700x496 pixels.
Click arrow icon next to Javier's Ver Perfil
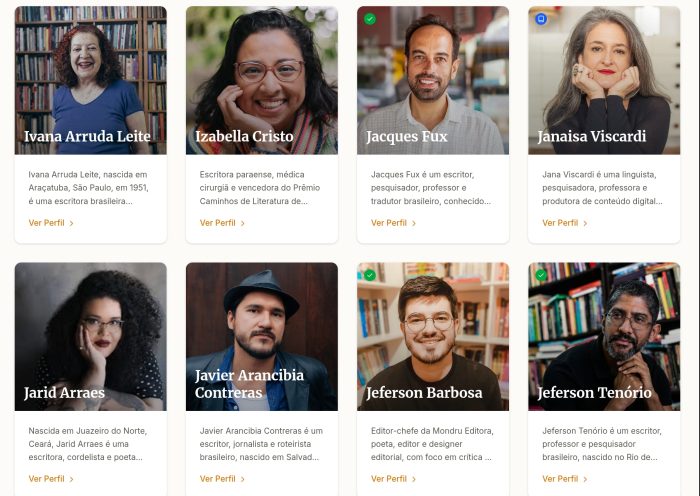coord(243,479)
